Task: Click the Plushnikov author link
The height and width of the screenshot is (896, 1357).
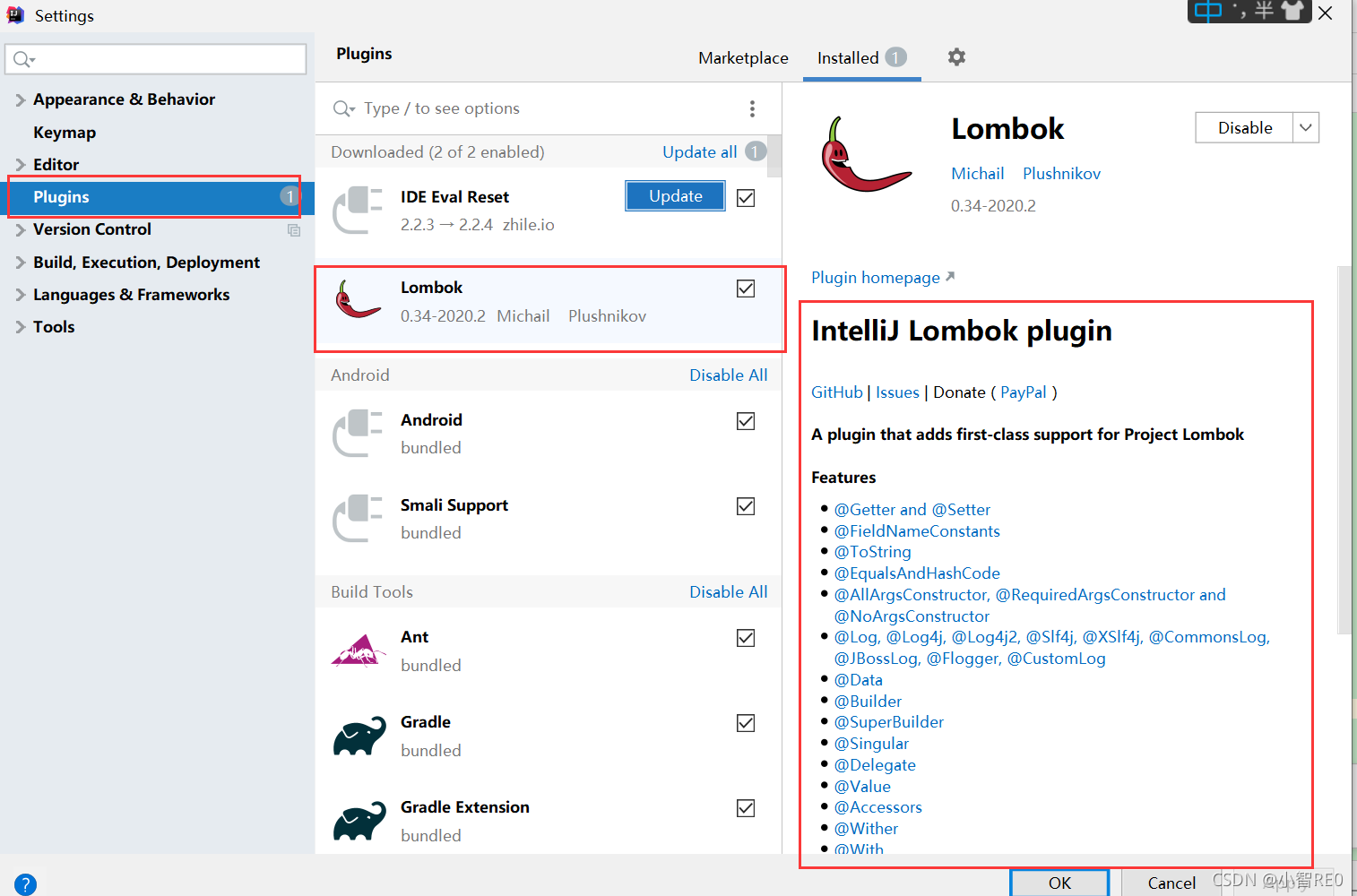Action: pos(1061,174)
